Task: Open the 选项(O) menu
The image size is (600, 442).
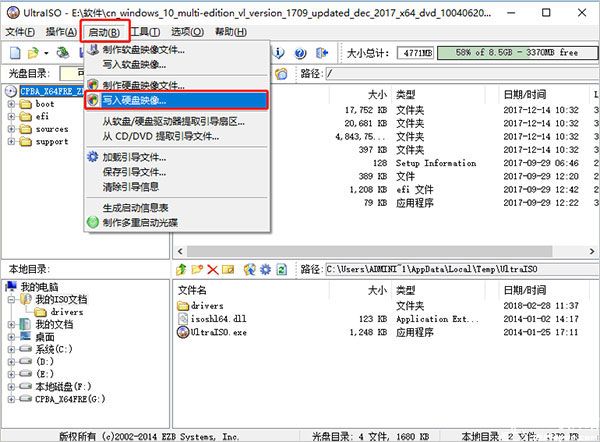Action: pyautogui.click(x=188, y=32)
